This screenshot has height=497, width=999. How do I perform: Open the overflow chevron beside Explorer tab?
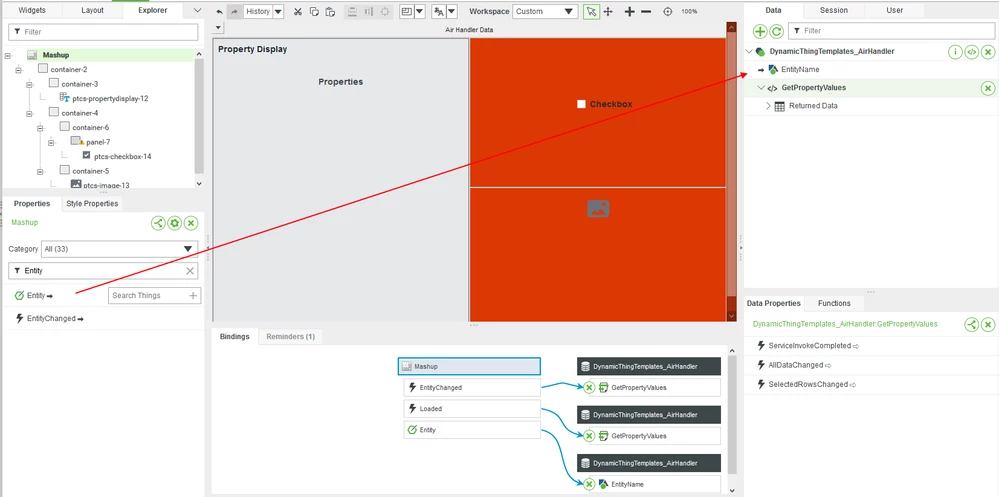click(x=197, y=10)
